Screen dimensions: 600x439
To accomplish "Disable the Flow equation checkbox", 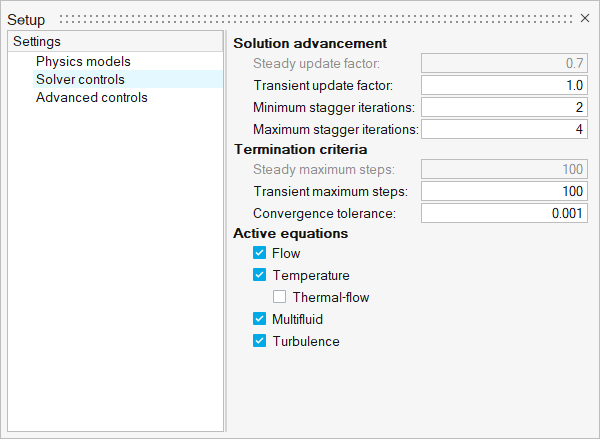I will pyautogui.click(x=260, y=254).
